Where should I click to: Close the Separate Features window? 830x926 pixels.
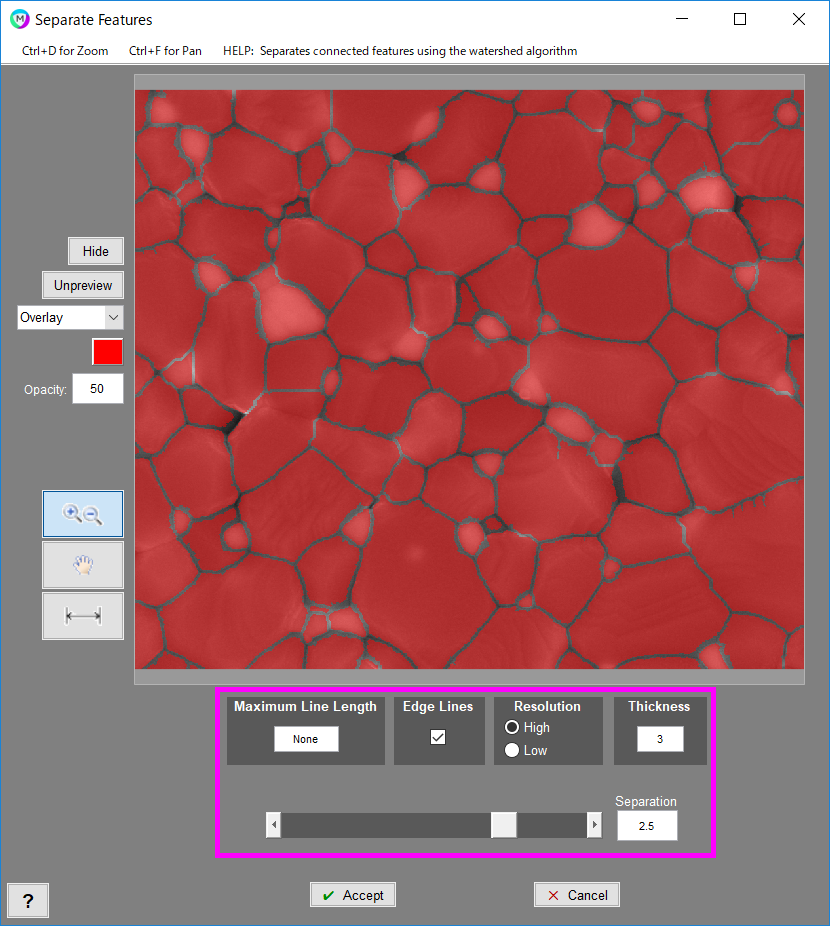tap(799, 19)
